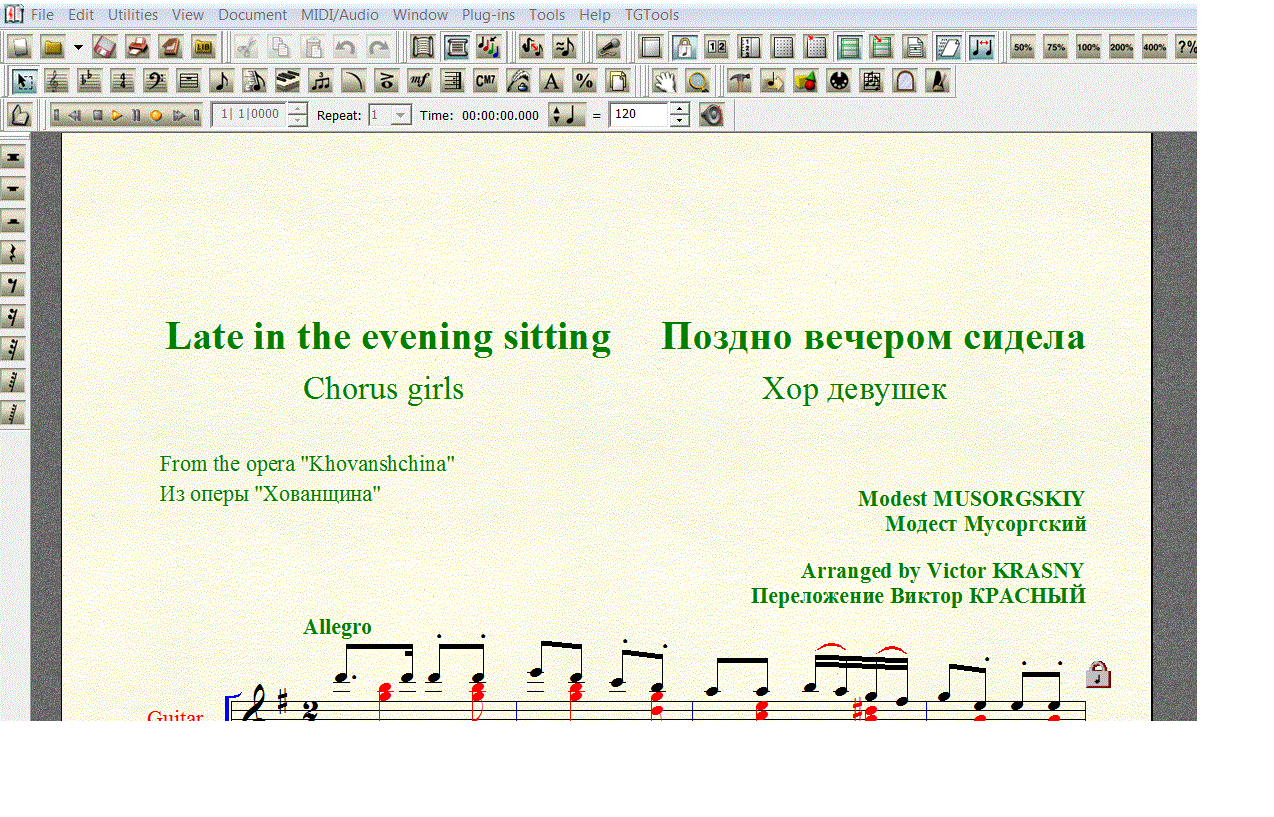Select the Clef tool bass-clef icon

pyautogui.click(x=155, y=81)
